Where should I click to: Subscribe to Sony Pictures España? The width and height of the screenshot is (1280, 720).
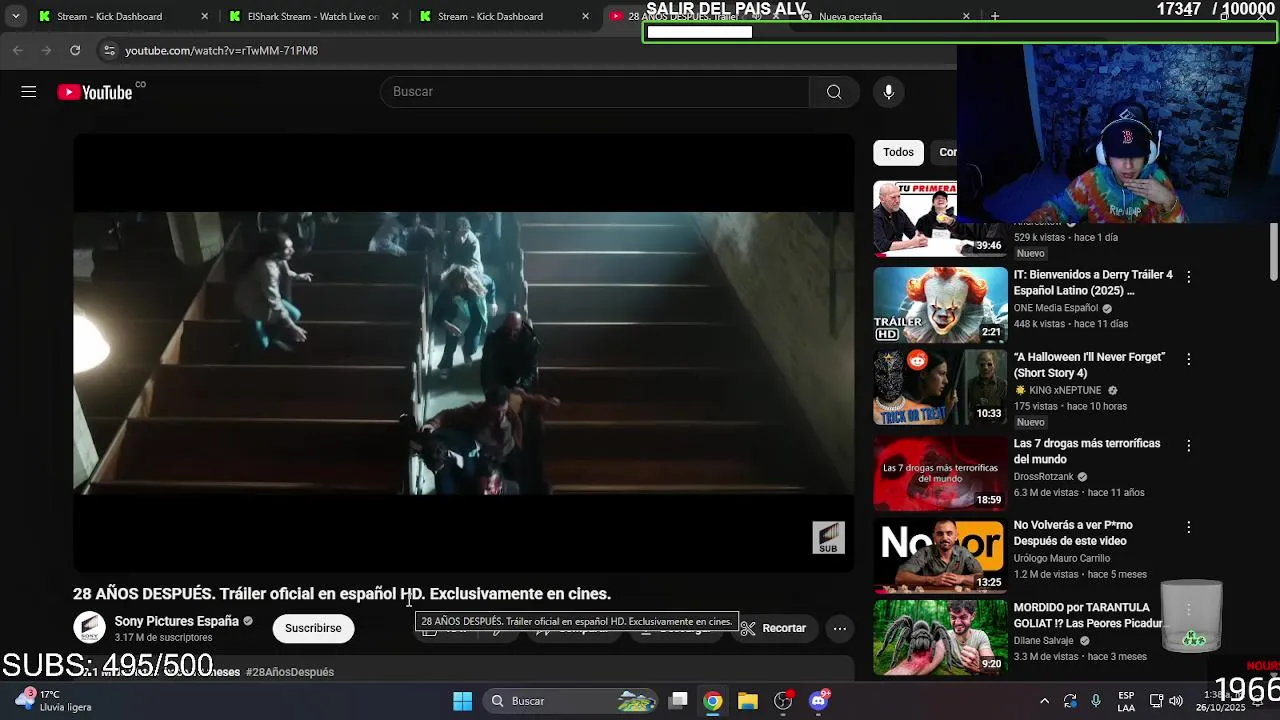coord(313,628)
